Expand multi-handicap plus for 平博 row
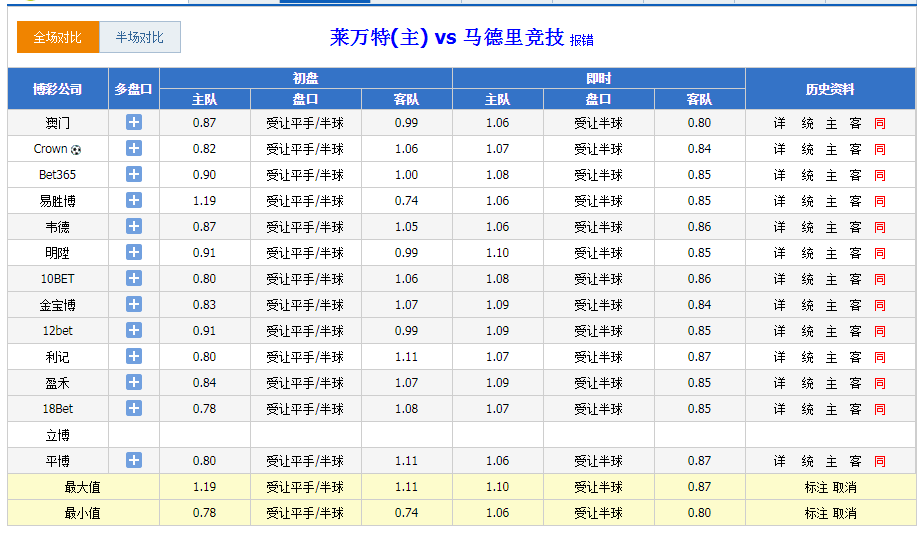This screenshot has width=924, height=534. coord(134,460)
